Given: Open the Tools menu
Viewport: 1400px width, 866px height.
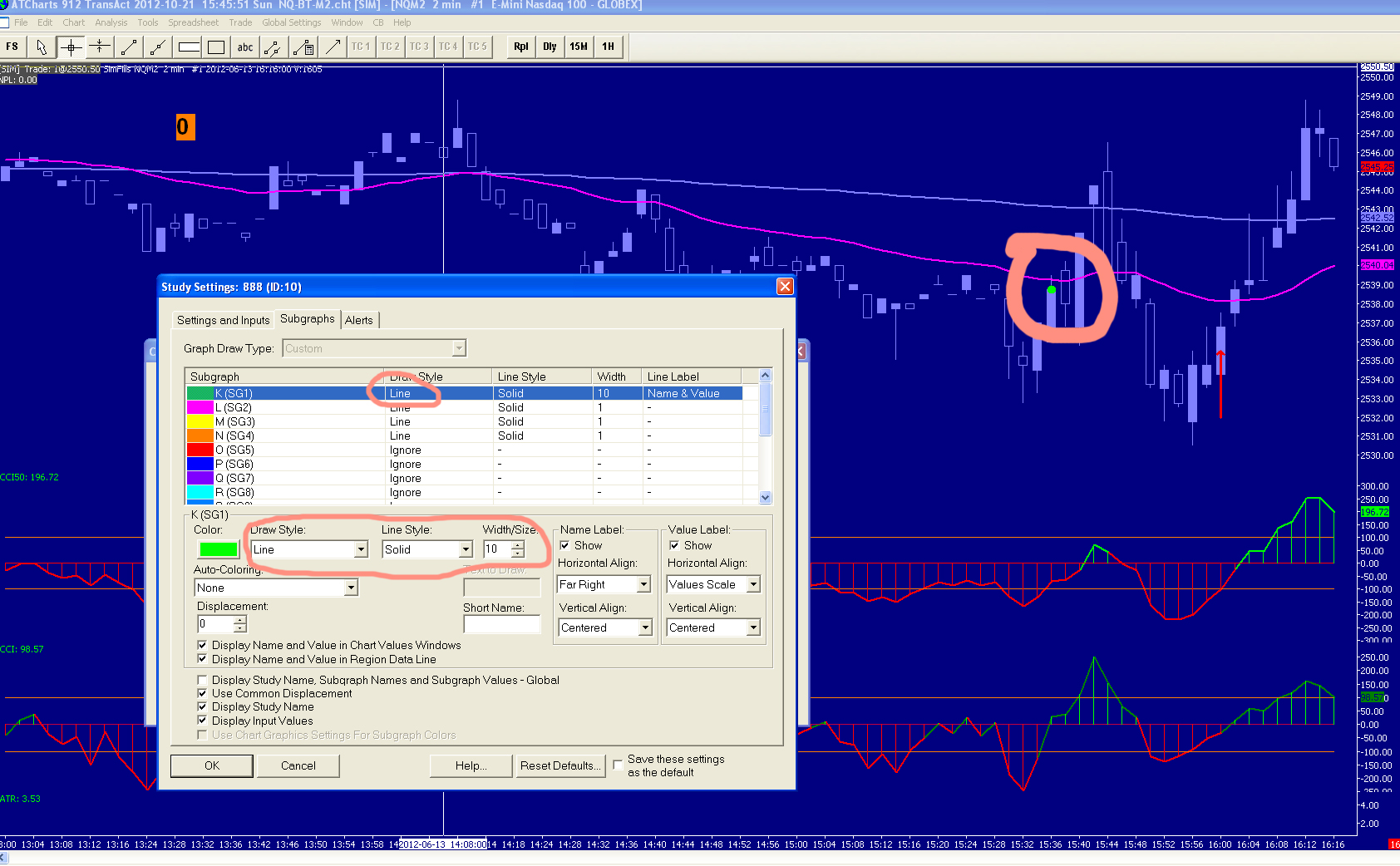Looking at the screenshot, I should coord(148,22).
